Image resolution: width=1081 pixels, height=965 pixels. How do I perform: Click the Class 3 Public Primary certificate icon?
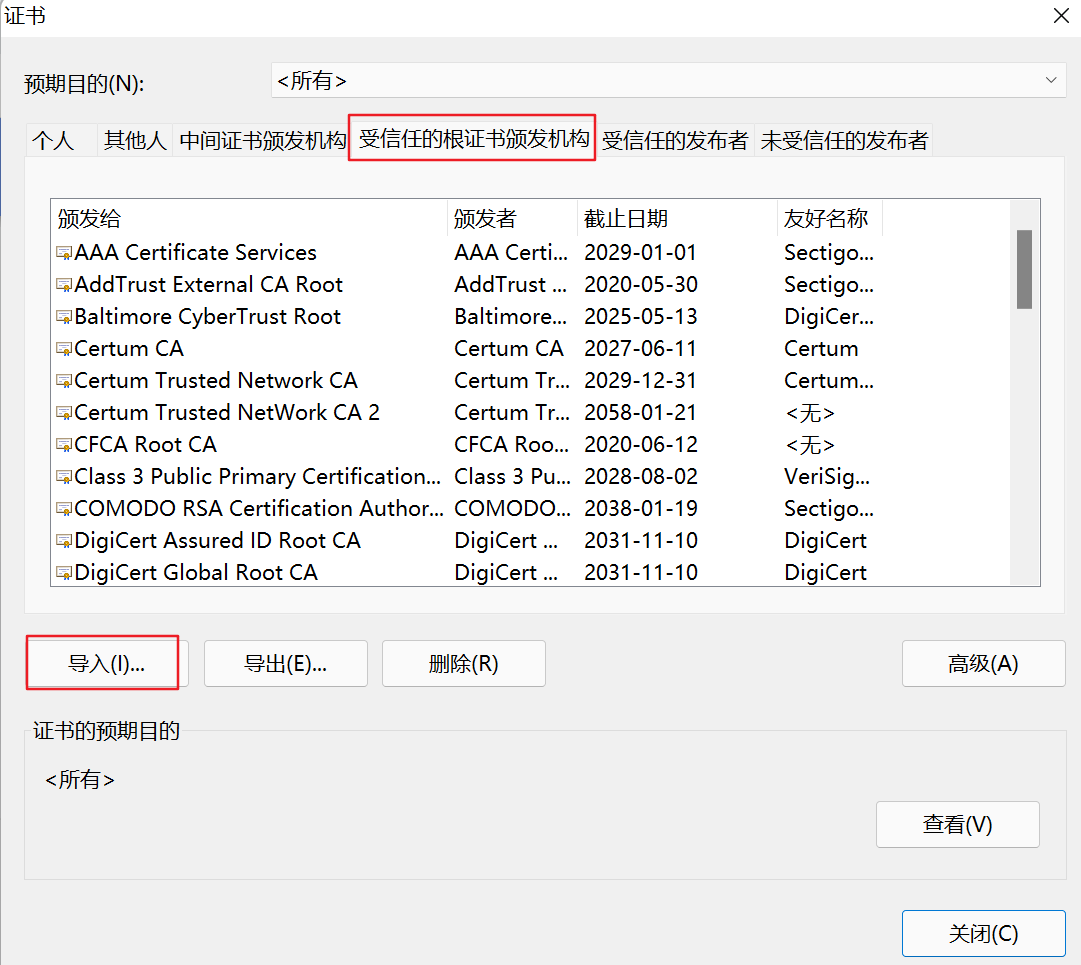pyautogui.click(x=64, y=476)
